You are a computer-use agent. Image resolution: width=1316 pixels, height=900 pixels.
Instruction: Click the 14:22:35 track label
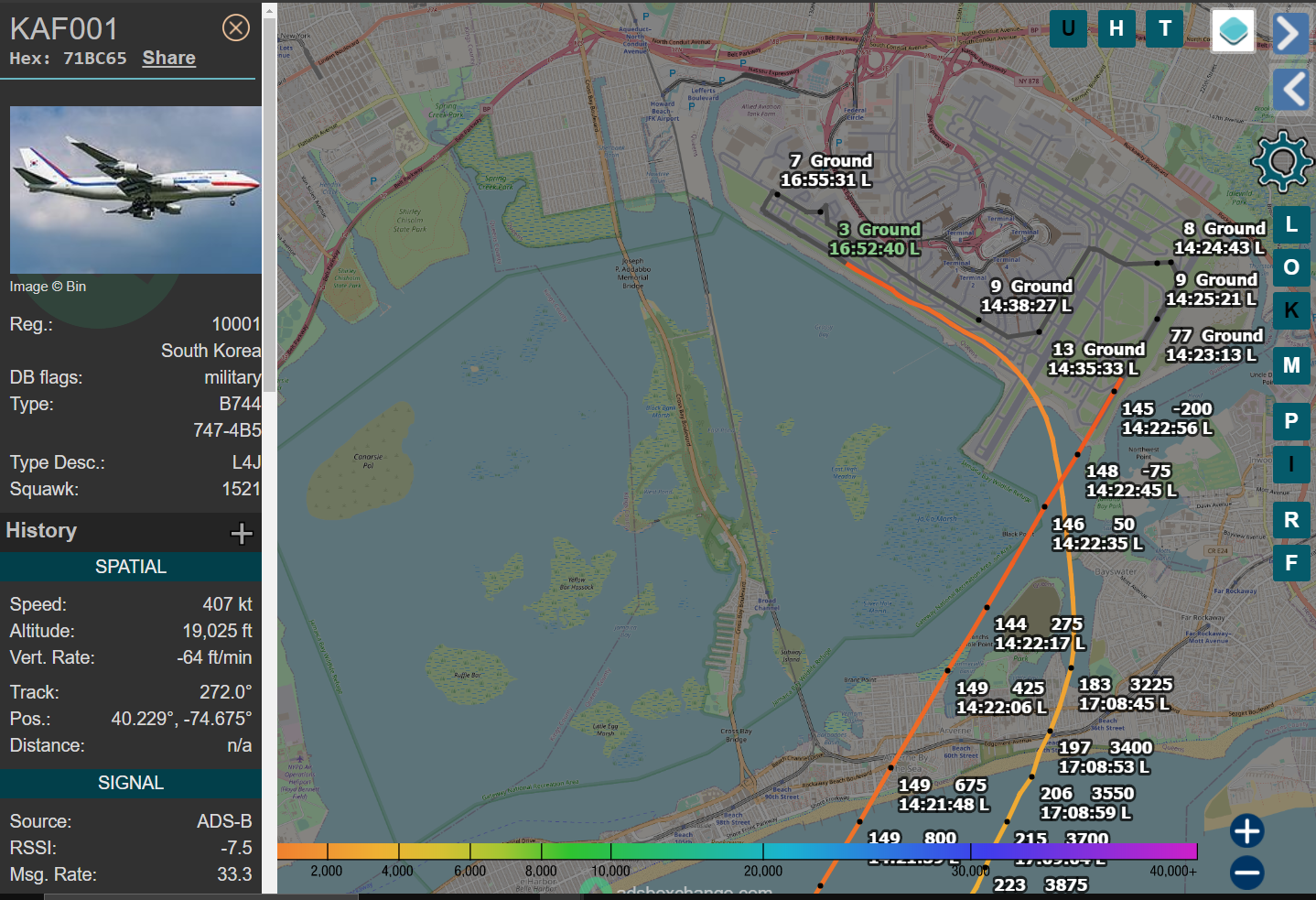click(x=1097, y=534)
